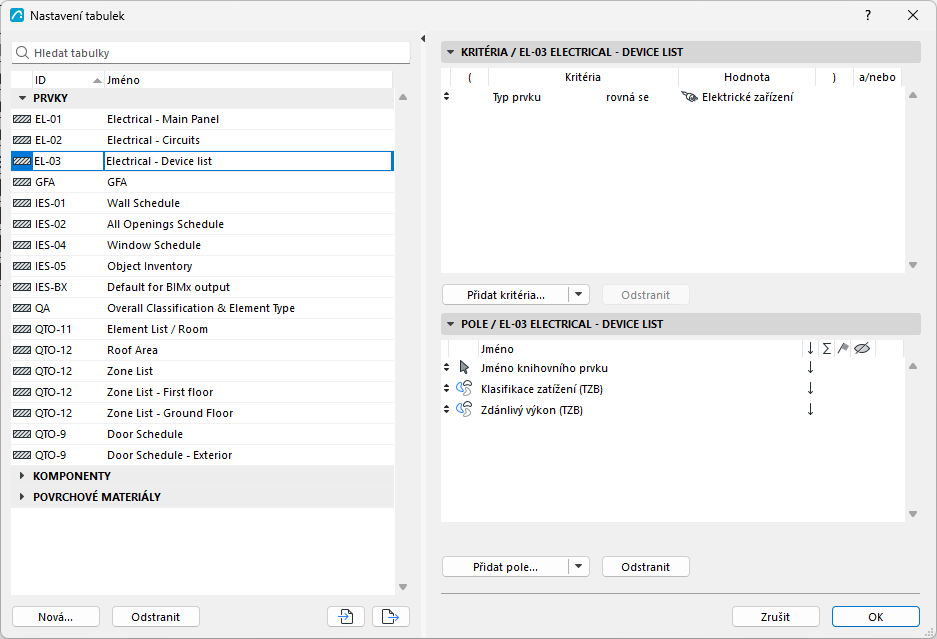The height and width of the screenshot is (639, 937).
Task: Click the Archicad logo in the title bar
Action: (x=17, y=16)
